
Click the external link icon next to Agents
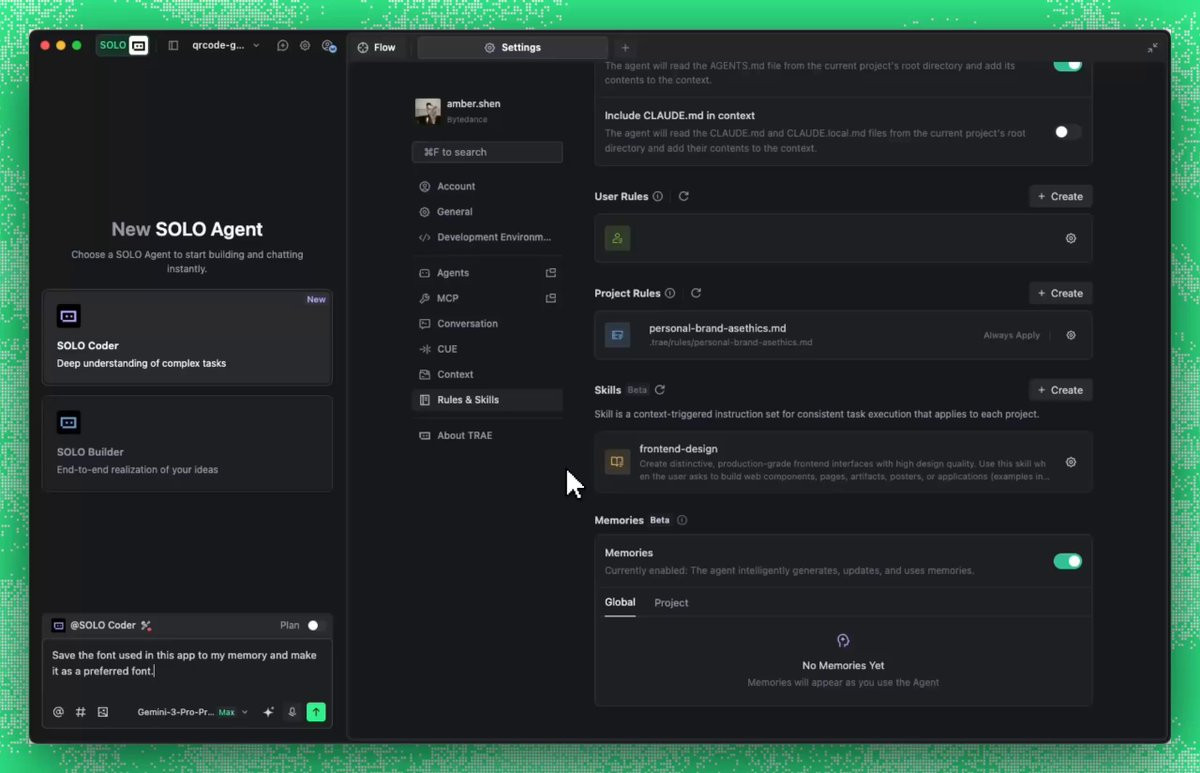click(550, 273)
